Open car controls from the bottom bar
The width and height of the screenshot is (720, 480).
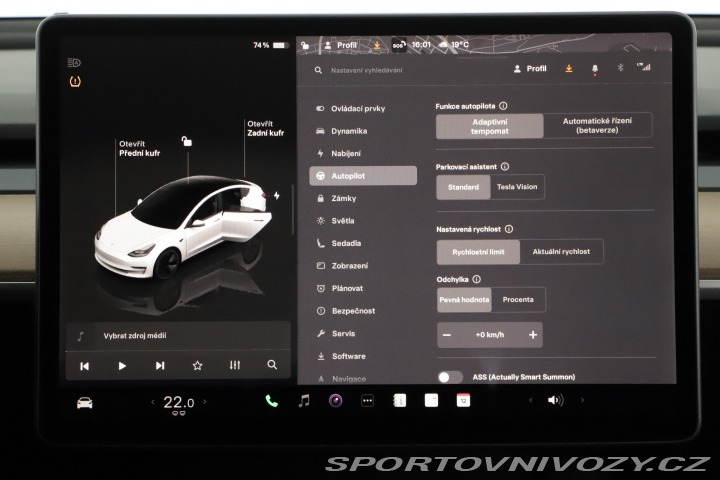coord(84,403)
